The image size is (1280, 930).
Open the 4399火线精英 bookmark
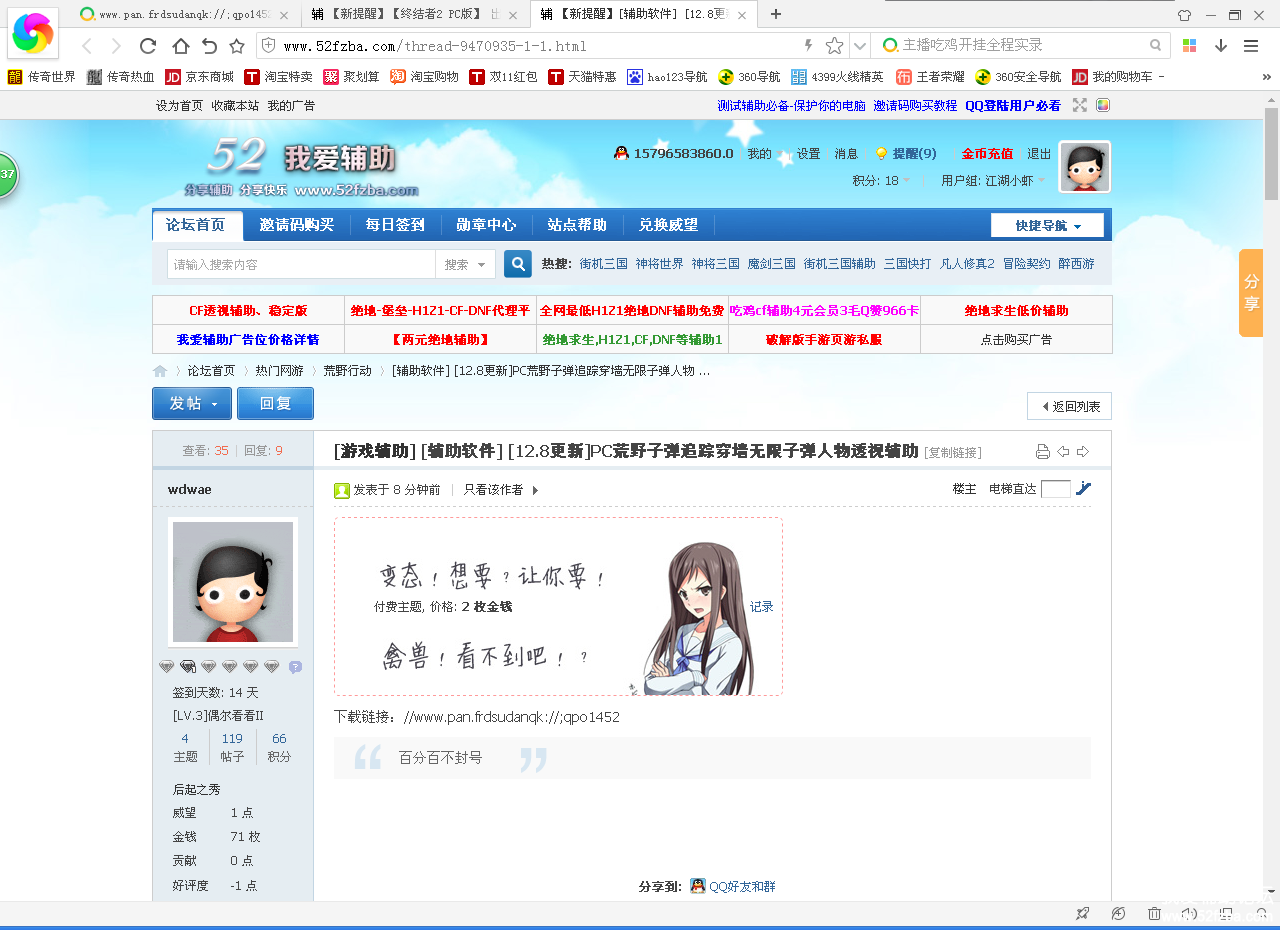click(837, 77)
